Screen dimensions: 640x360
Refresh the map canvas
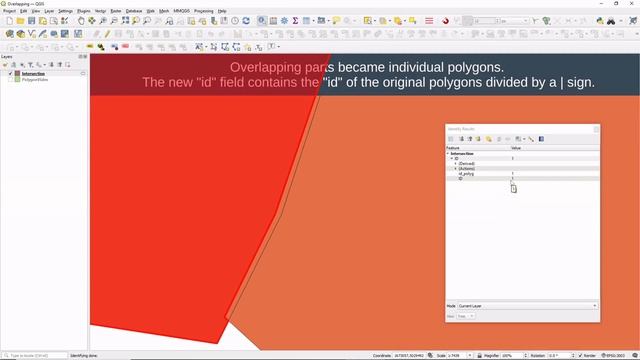(x=246, y=21)
